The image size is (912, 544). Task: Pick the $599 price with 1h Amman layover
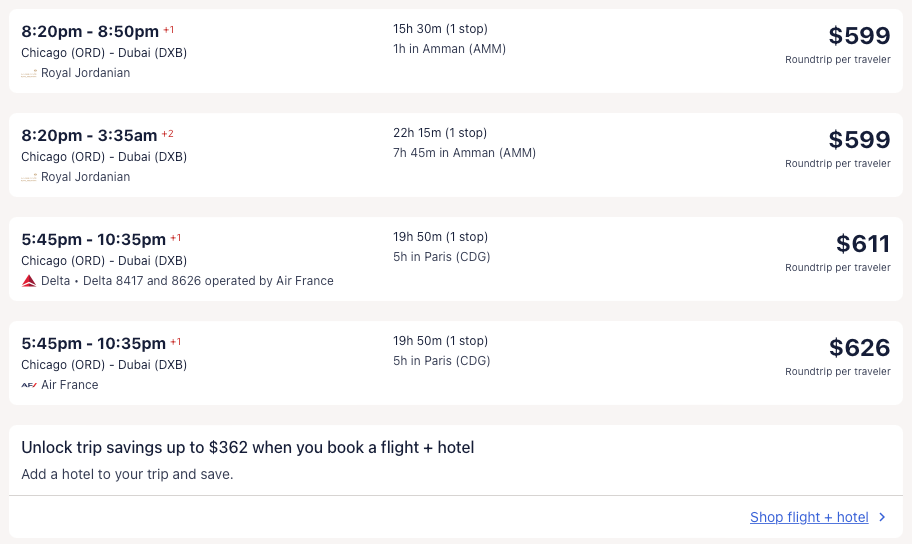point(859,36)
